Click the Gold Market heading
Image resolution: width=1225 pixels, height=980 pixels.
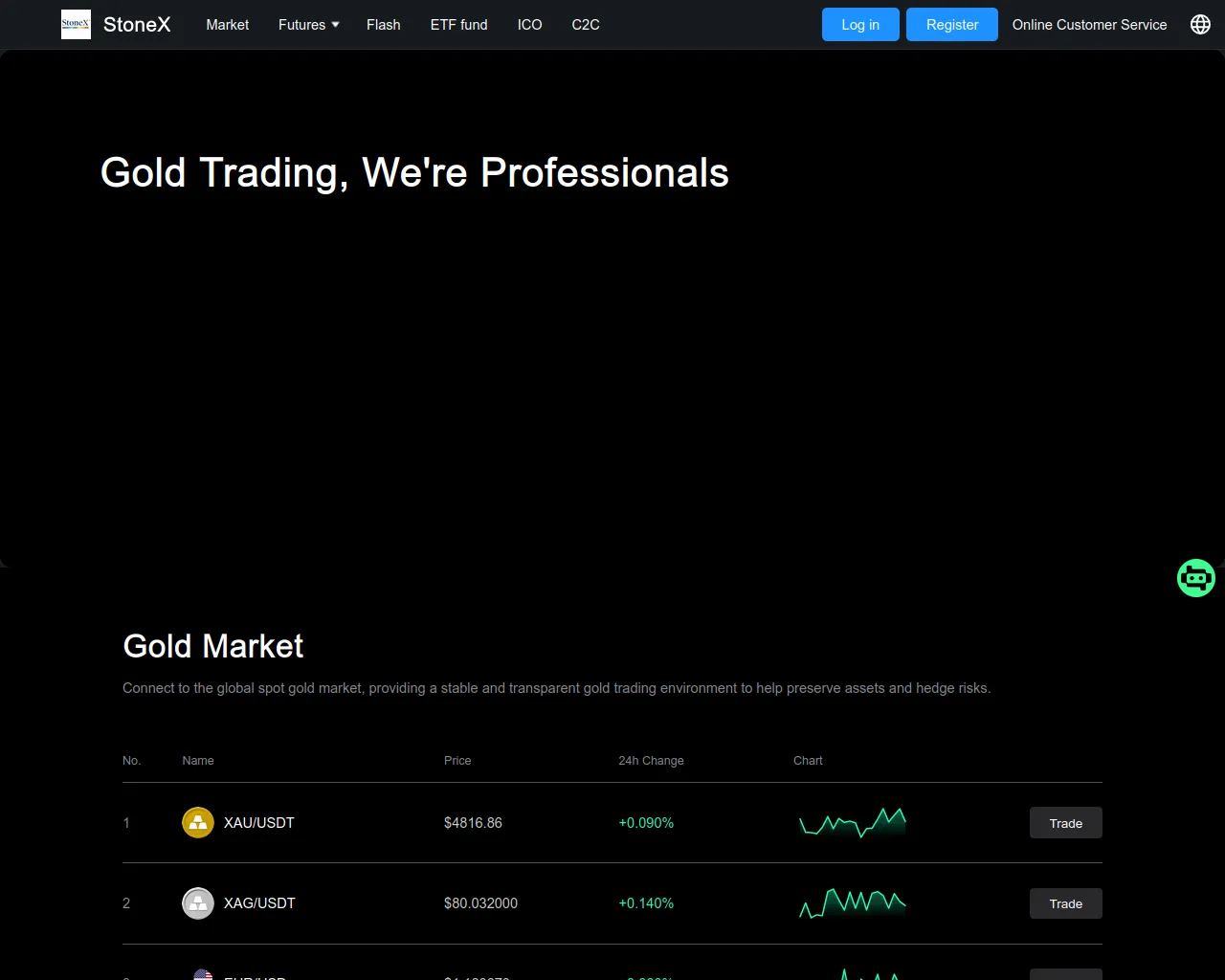[213, 646]
